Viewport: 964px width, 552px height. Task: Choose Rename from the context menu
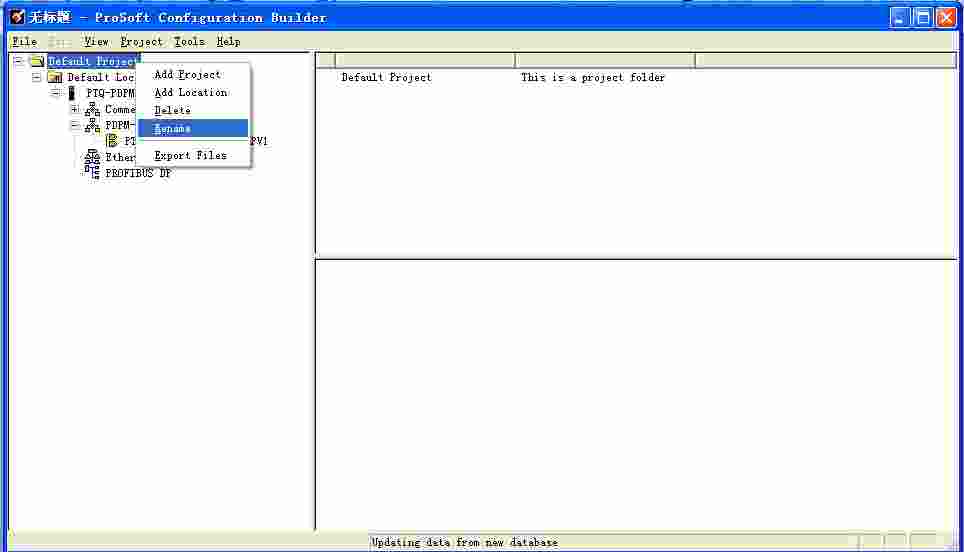[173, 129]
